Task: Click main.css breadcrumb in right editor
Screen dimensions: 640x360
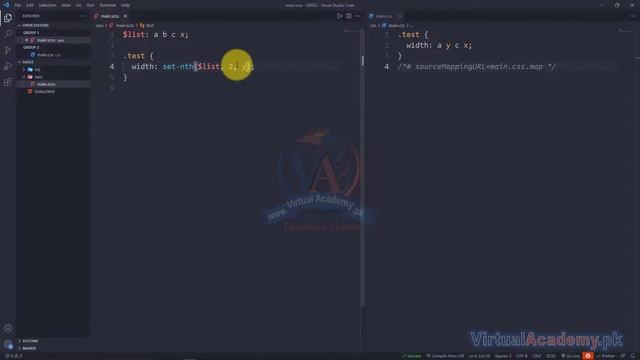Action: click(x=396, y=25)
